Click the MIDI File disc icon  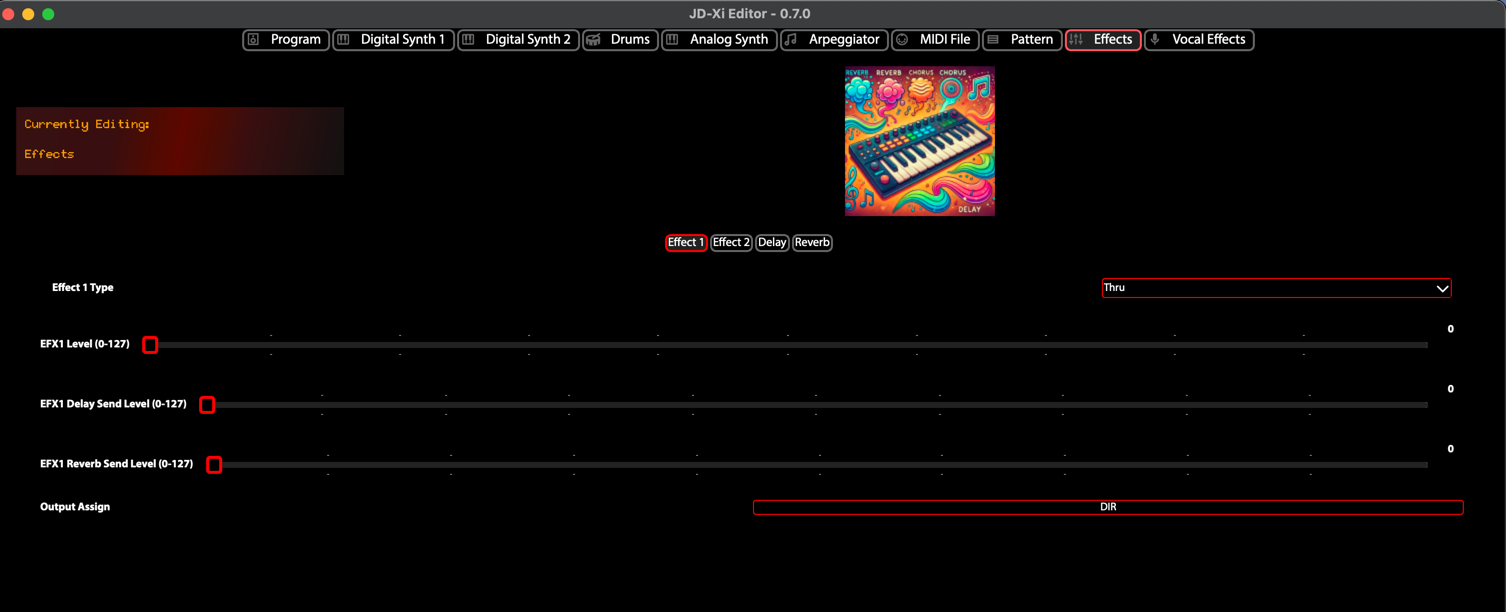point(903,40)
